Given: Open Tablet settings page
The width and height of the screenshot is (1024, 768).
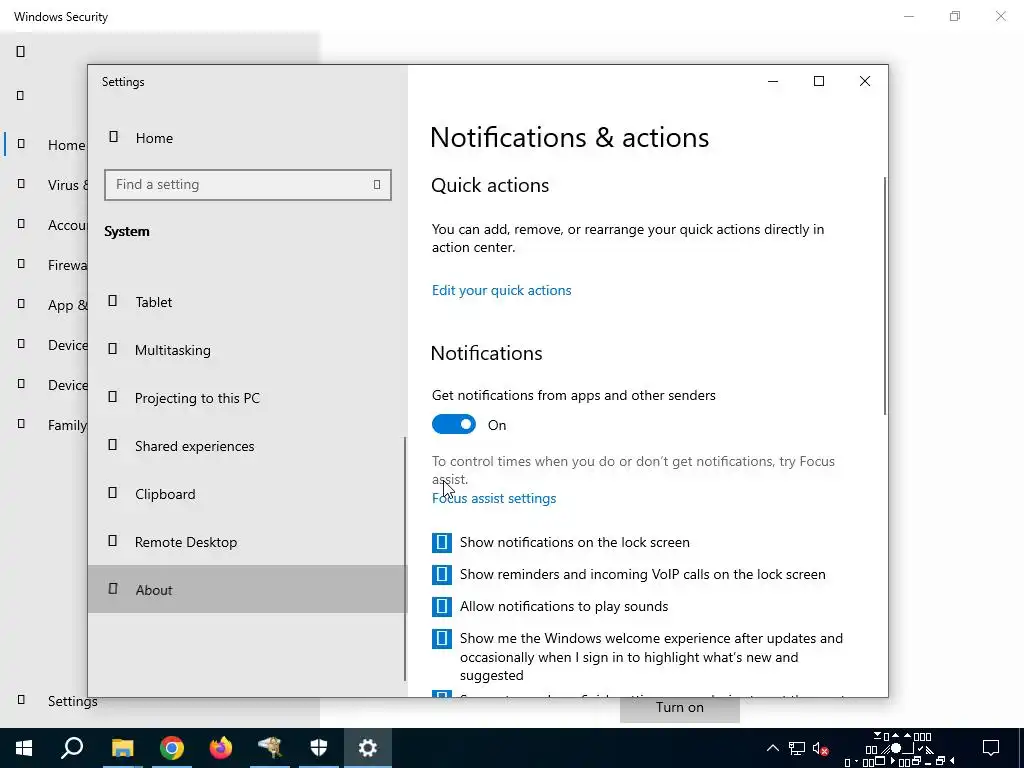Looking at the screenshot, I should pyautogui.click(x=247, y=302).
